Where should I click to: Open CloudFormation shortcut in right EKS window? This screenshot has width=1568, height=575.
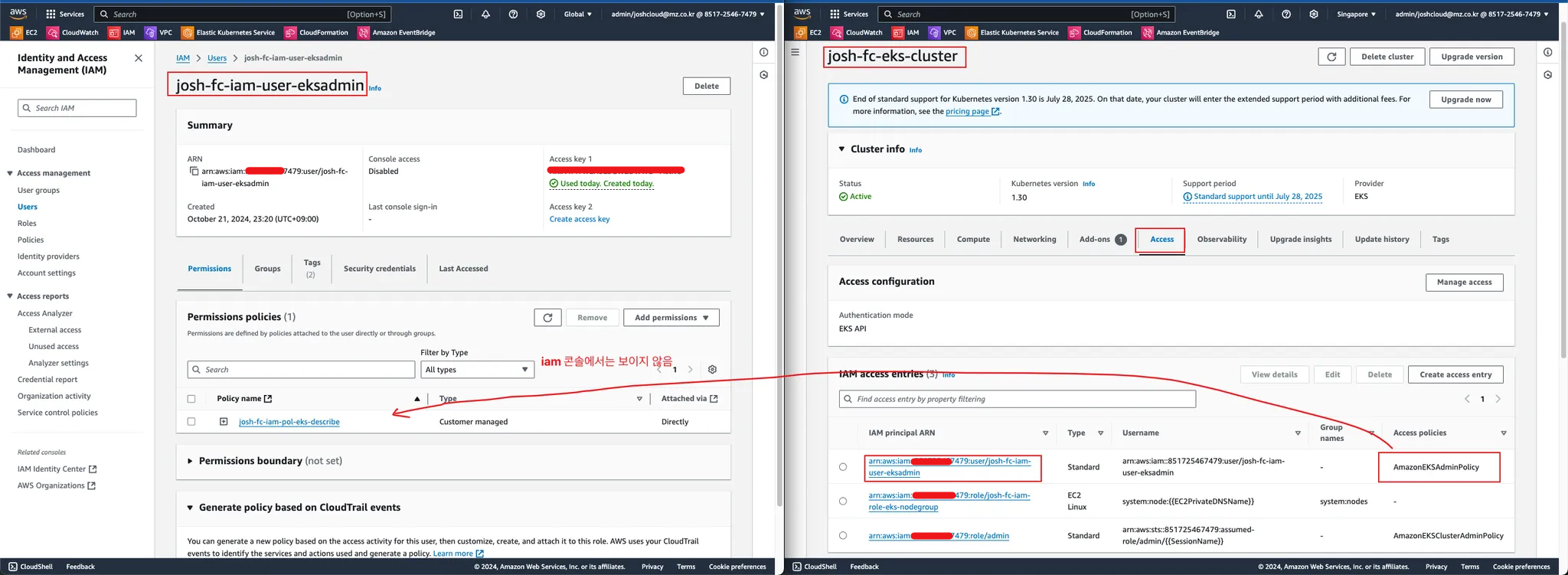pos(1099,32)
